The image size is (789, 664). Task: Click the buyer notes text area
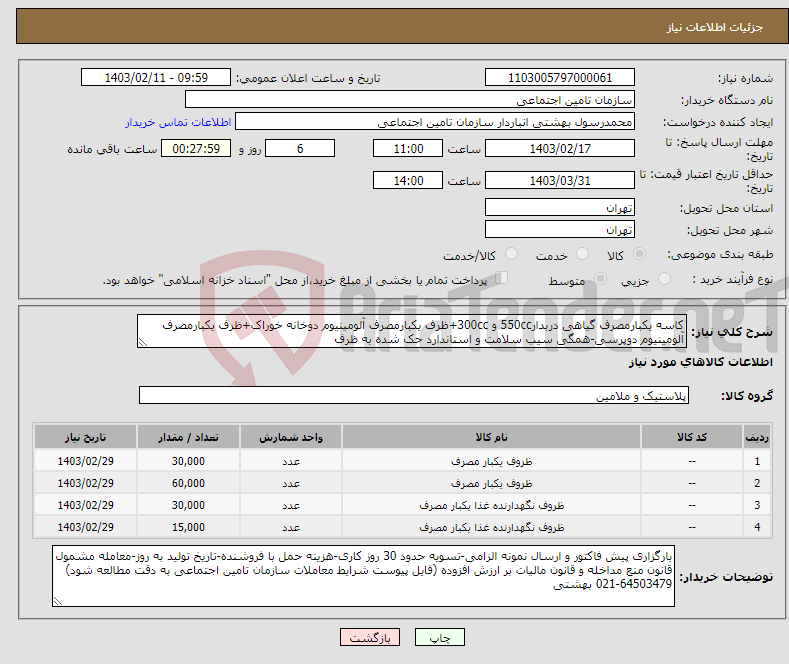[363, 576]
